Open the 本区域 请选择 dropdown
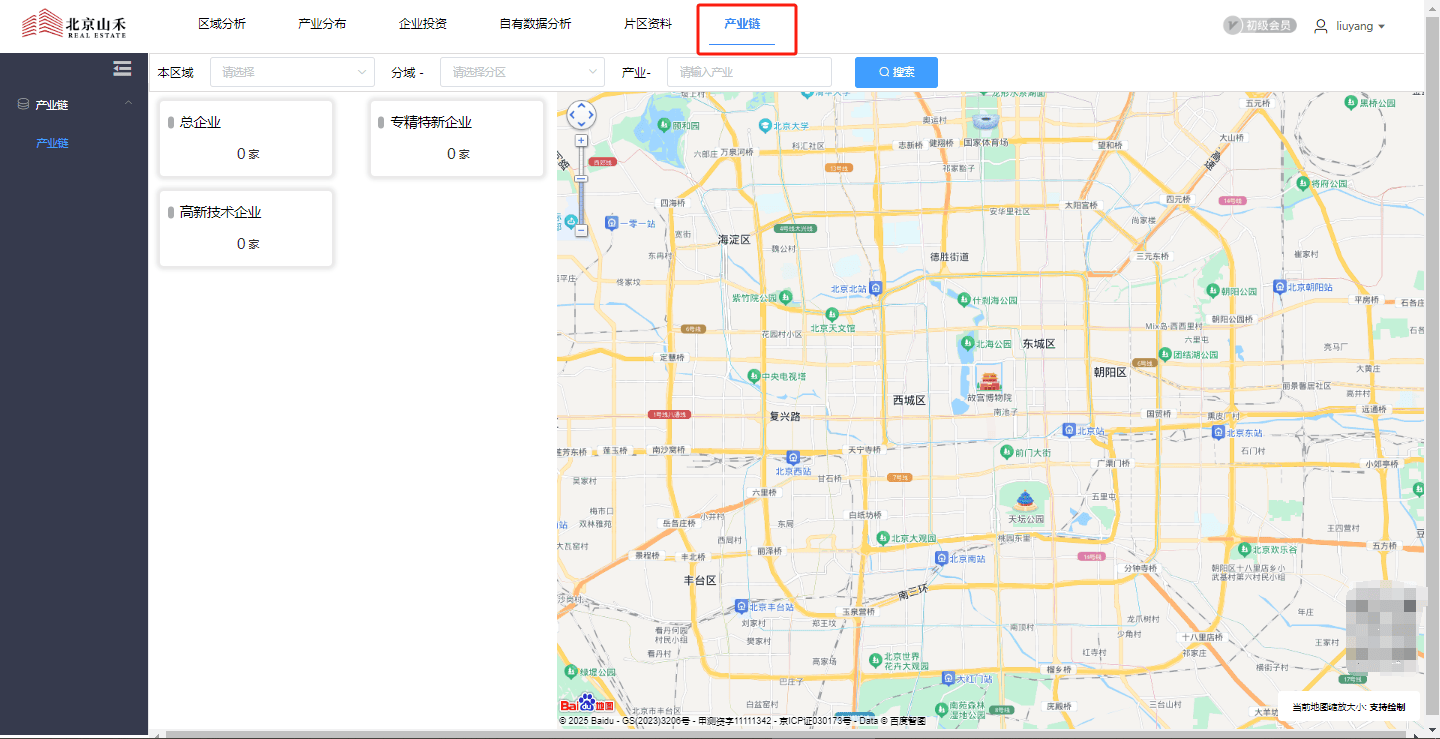 coord(292,72)
